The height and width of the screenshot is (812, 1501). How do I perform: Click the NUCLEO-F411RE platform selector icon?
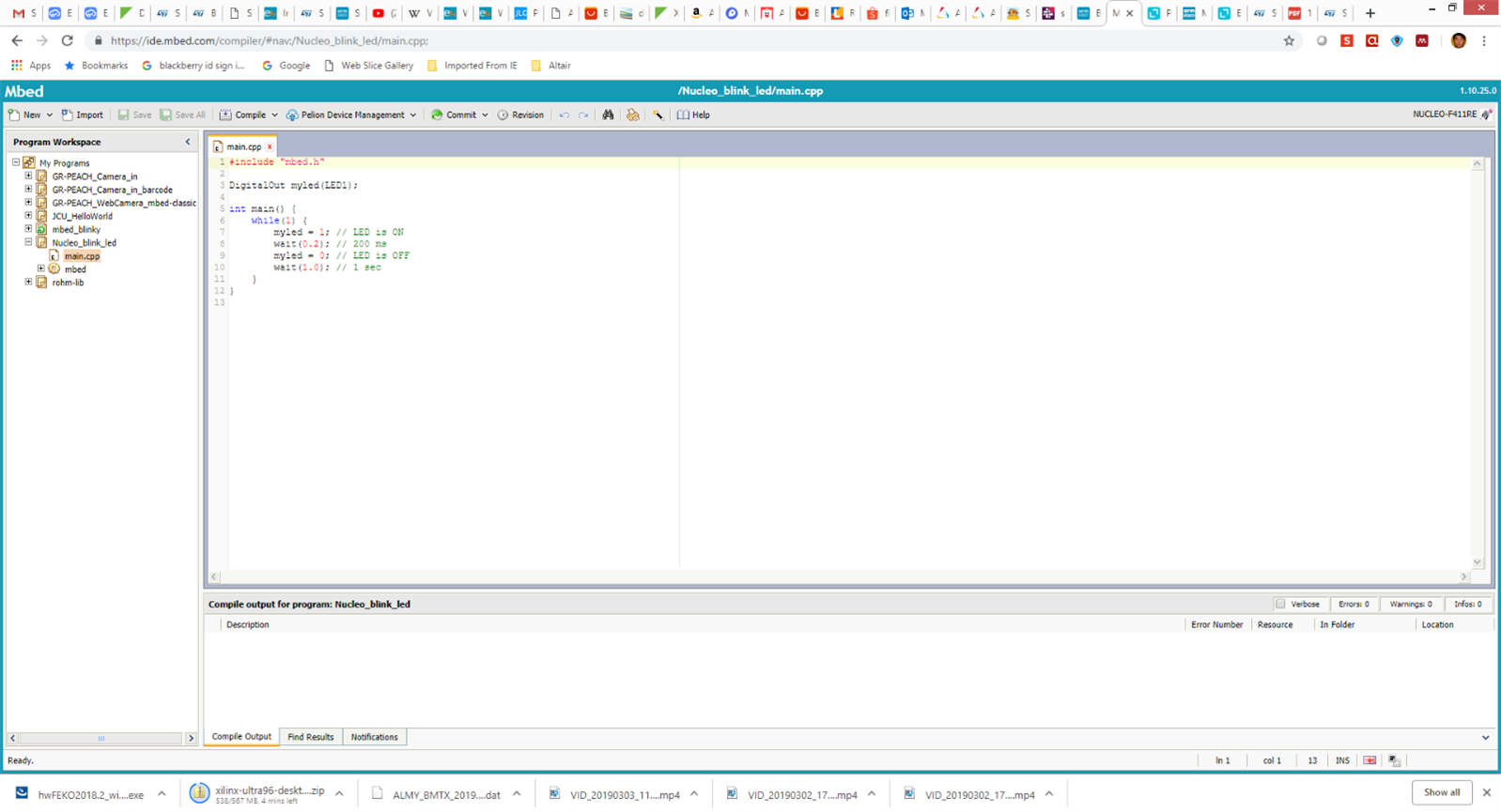click(1486, 115)
